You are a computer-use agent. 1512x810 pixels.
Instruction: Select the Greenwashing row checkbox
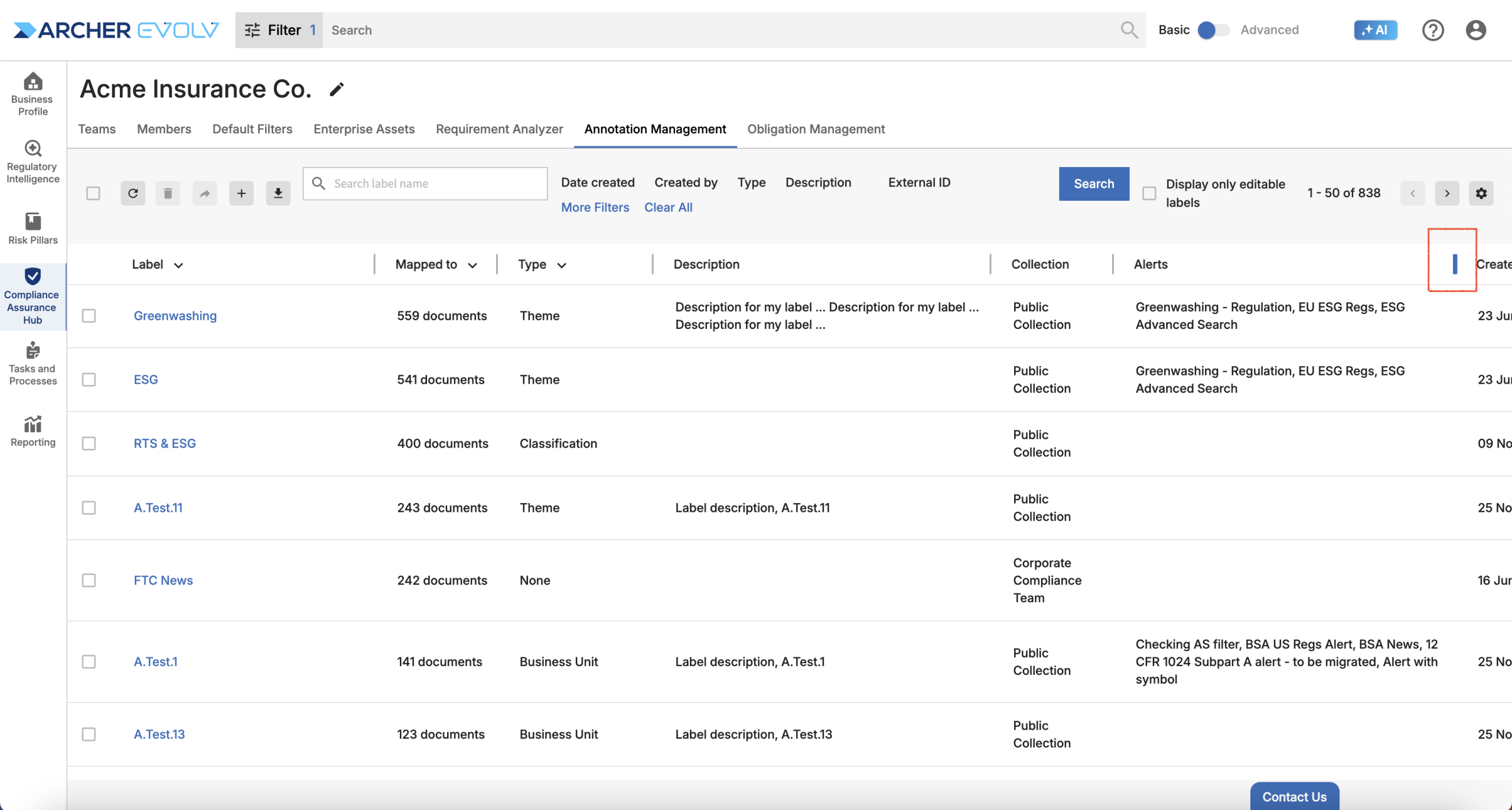(x=89, y=316)
